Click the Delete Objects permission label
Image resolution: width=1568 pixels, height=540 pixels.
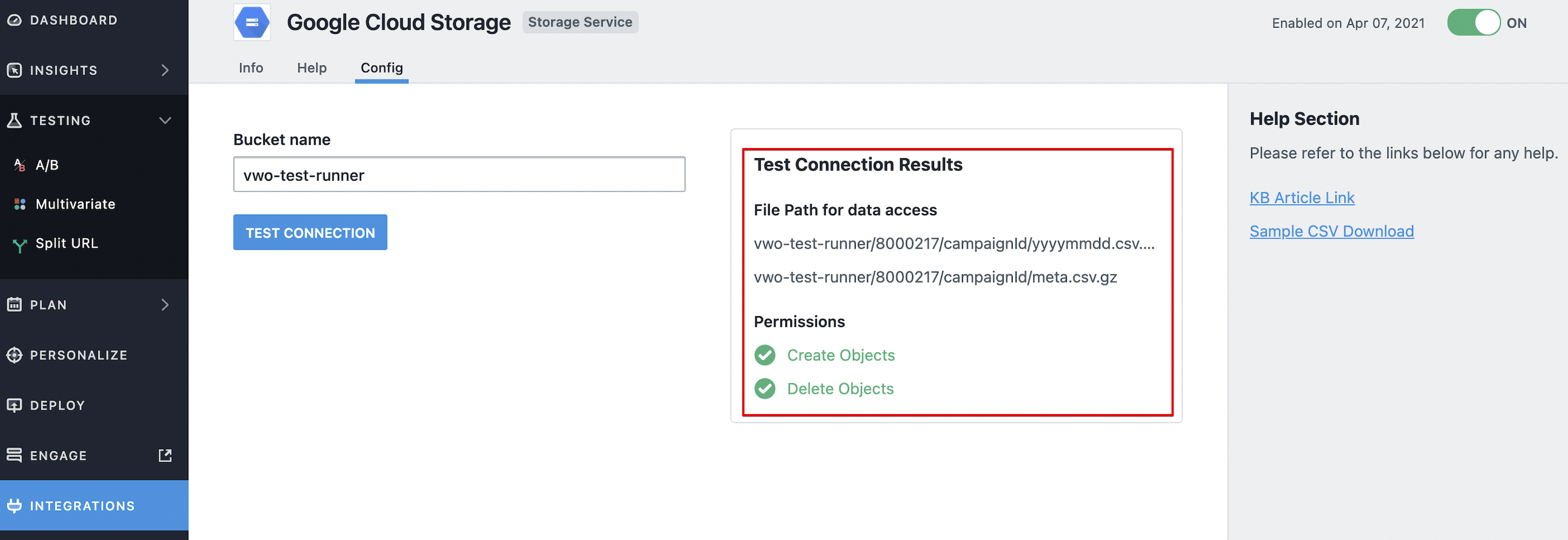[840, 389]
